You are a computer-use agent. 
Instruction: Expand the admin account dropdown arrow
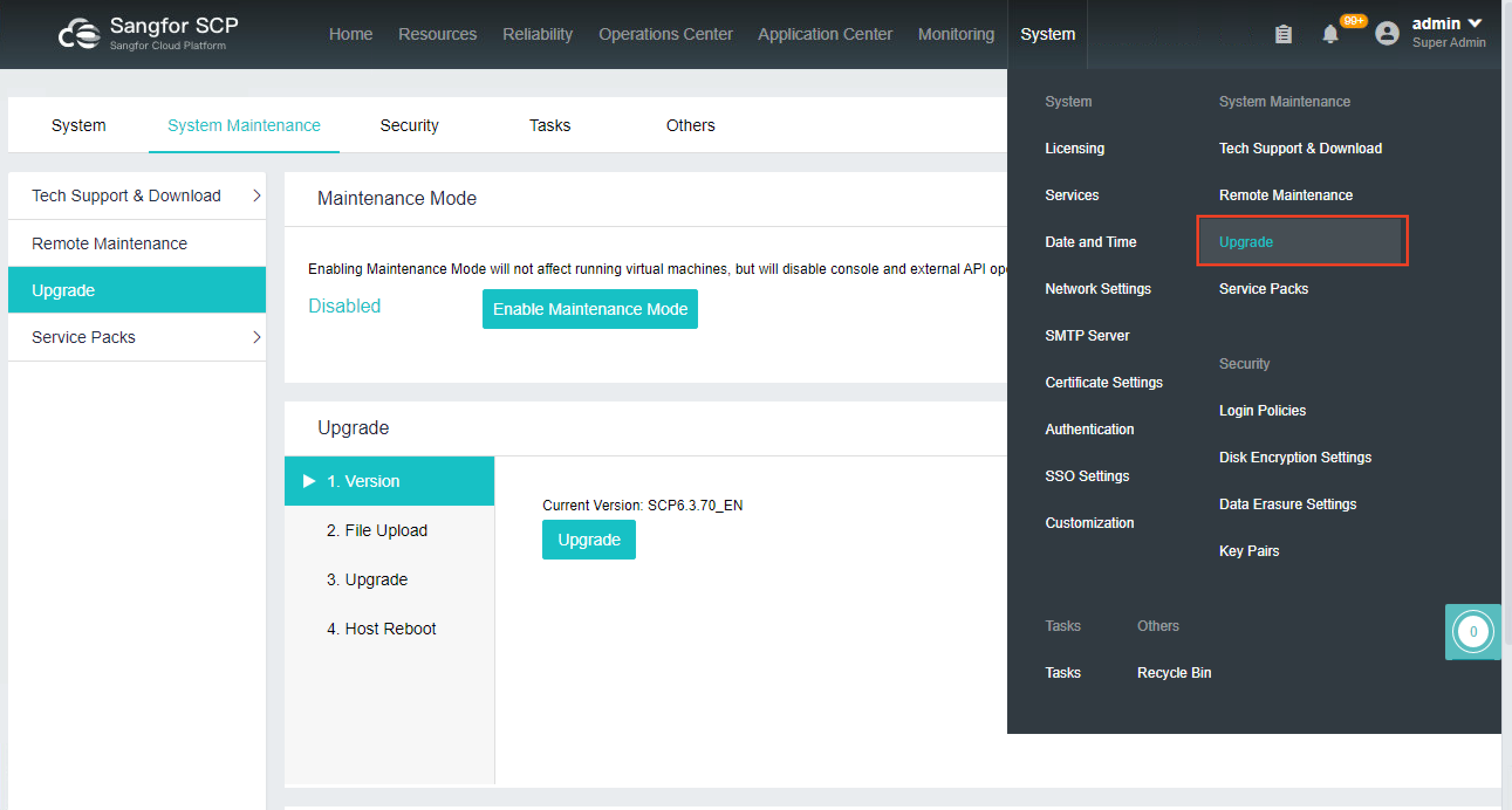[x=1475, y=23]
